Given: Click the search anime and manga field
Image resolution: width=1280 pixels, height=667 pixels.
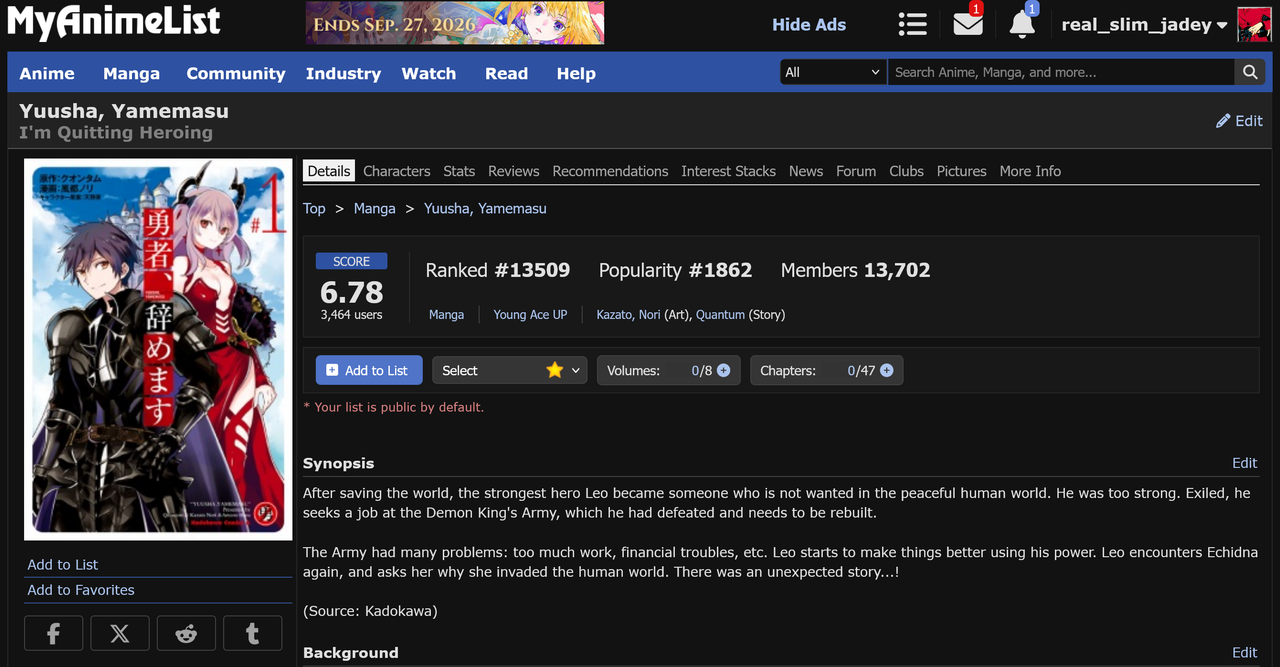Looking at the screenshot, I should point(1061,72).
